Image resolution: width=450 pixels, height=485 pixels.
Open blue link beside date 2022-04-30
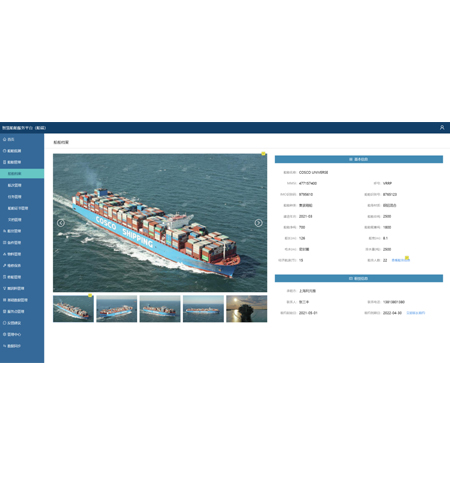(x=416, y=313)
